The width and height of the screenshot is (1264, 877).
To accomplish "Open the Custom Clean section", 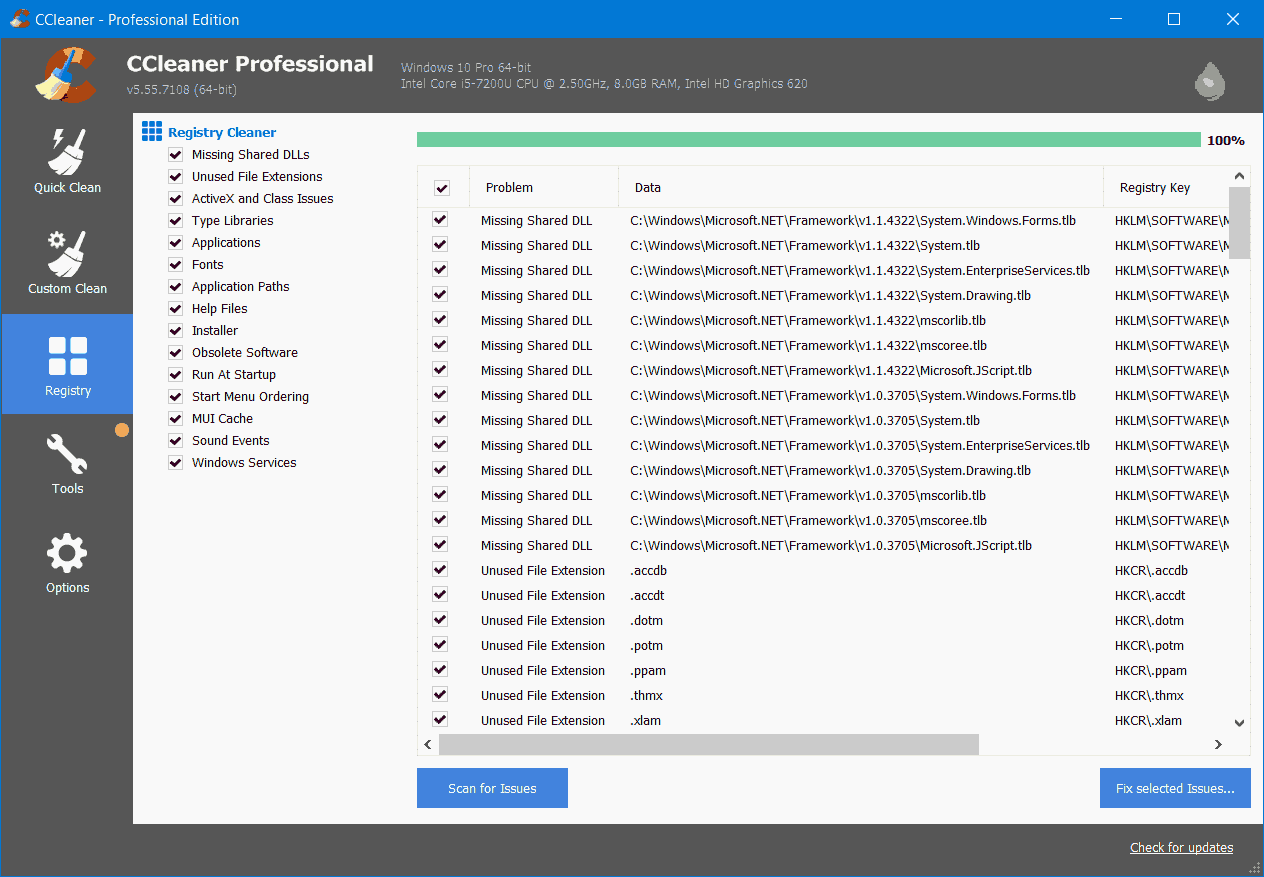I will pos(67,262).
